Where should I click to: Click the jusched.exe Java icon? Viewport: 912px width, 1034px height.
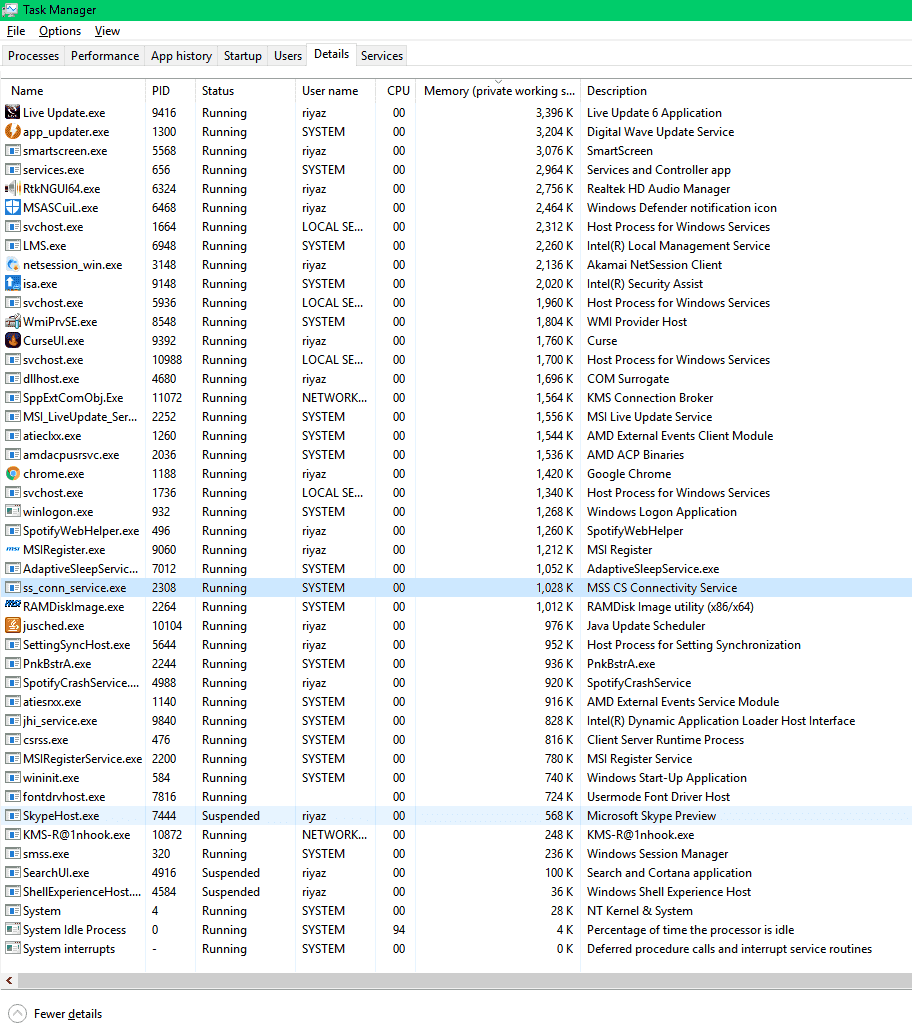point(13,625)
